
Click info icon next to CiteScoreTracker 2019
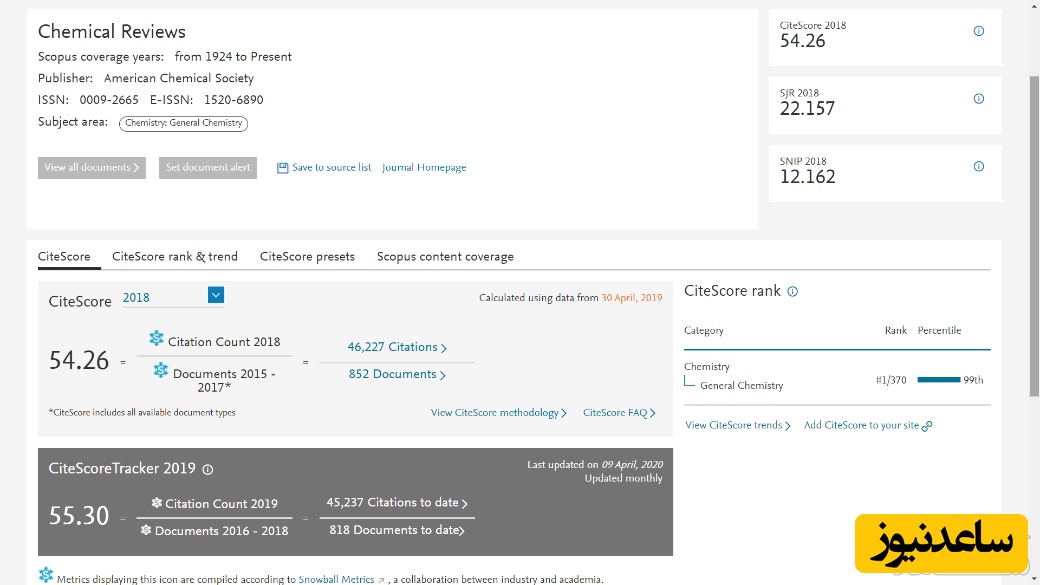208,469
